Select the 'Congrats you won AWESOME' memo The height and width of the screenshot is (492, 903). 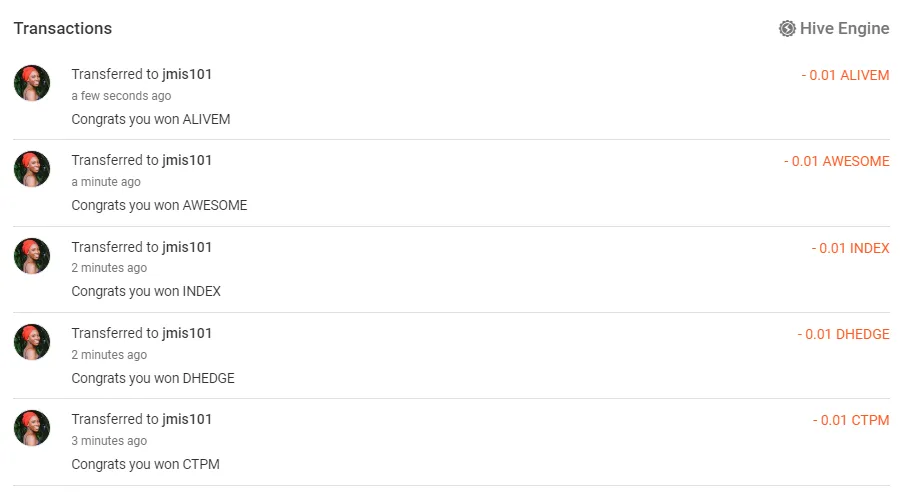pos(159,206)
